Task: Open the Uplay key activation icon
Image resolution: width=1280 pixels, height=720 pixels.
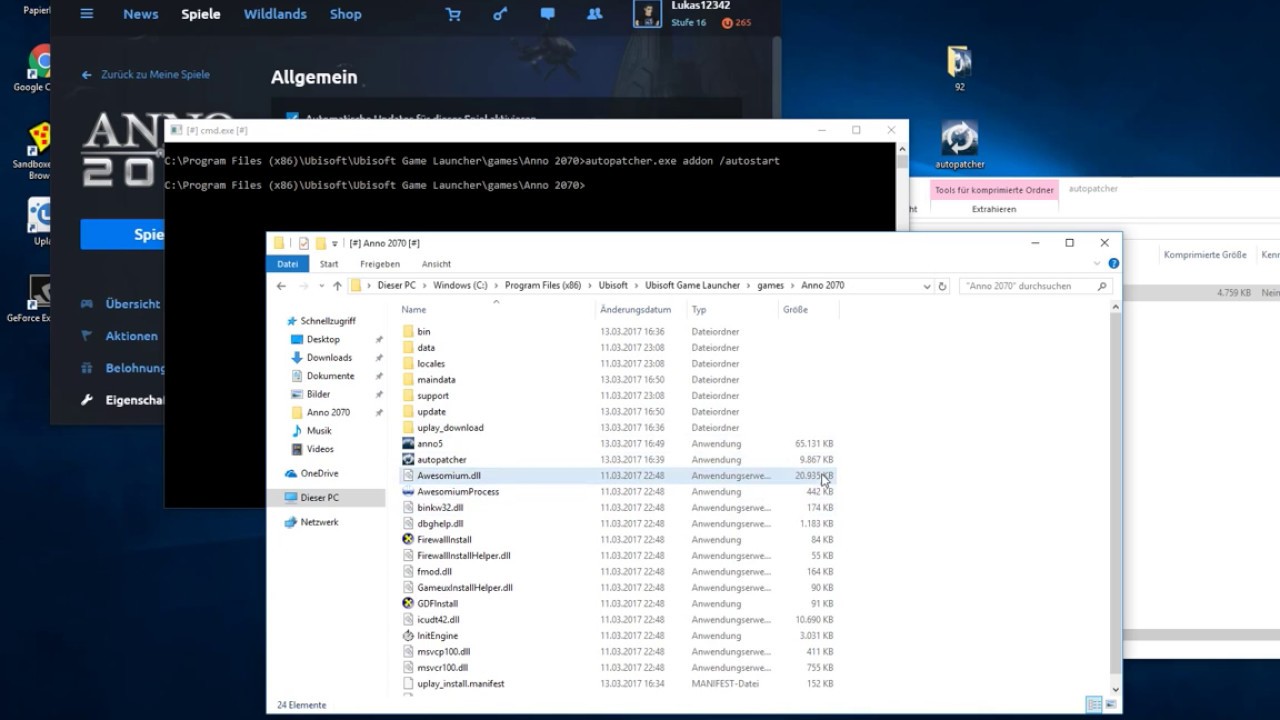Action: [500, 14]
